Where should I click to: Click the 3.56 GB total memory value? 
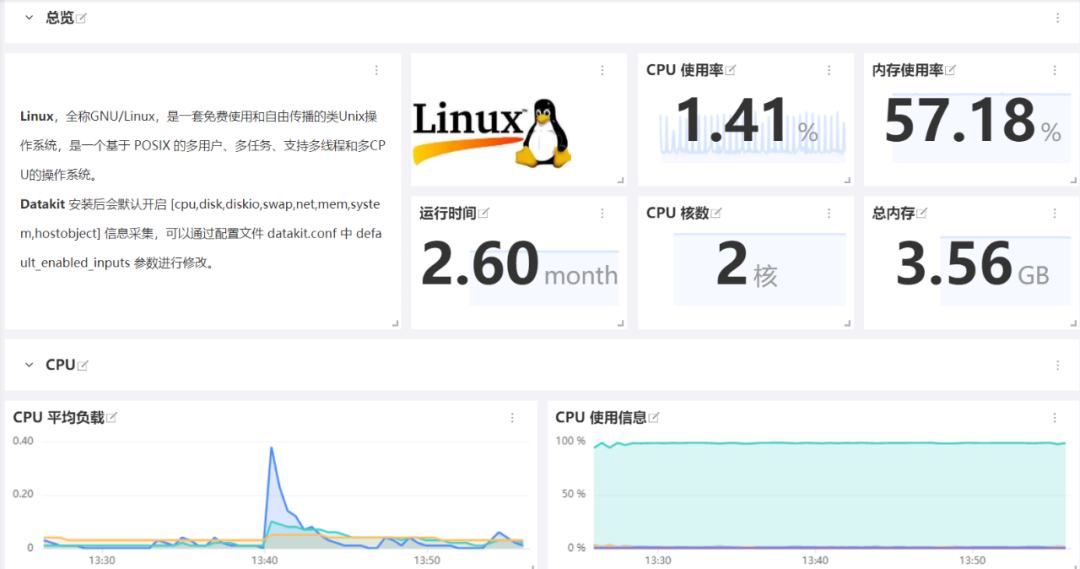[973, 264]
